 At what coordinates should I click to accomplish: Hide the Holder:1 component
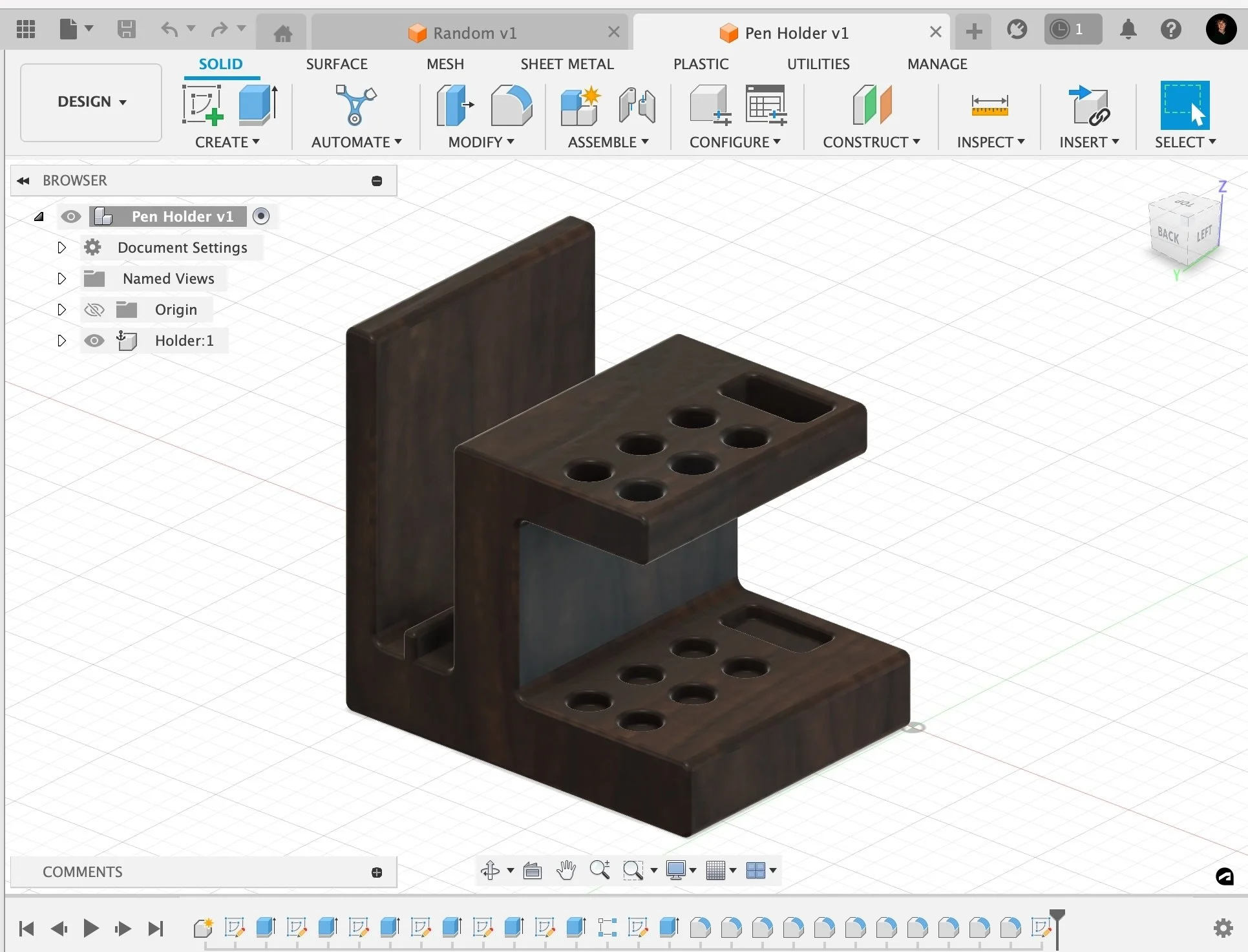(x=94, y=341)
